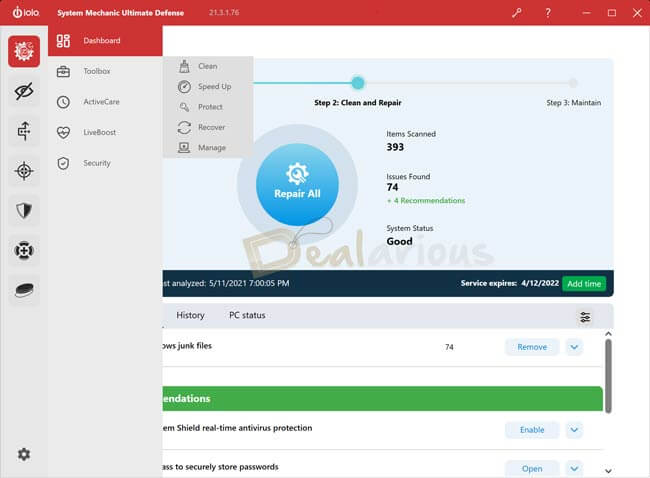Choose Speed Up from the Toolbox submenu
Image resolution: width=650 pixels, height=478 pixels.
click(208, 87)
